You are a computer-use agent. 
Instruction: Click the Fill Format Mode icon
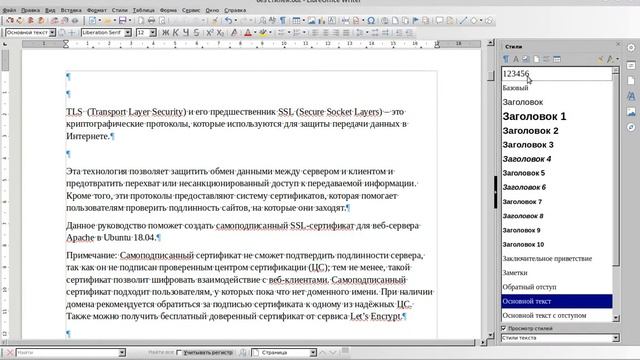(x=600, y=59)
